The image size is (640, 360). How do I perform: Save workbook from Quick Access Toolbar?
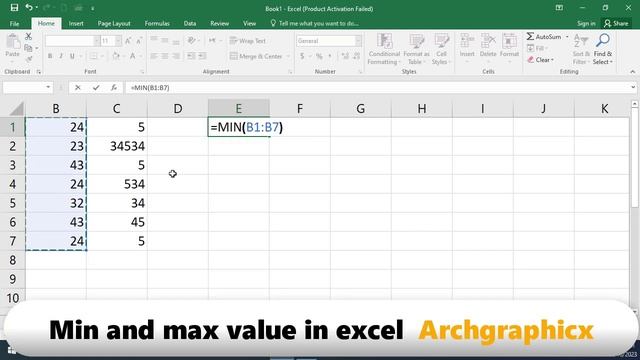(14, 7)
